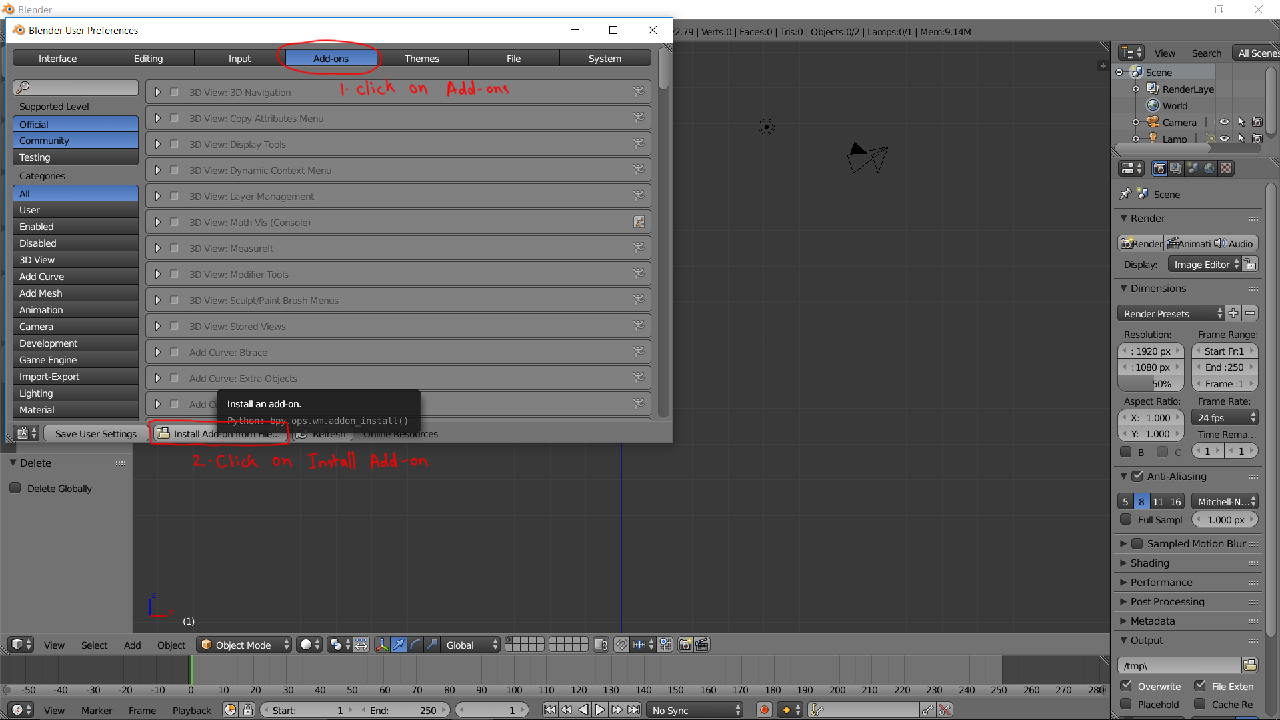
Task: Click the Math Vis (Console) add-on icon
Action: 638,222
